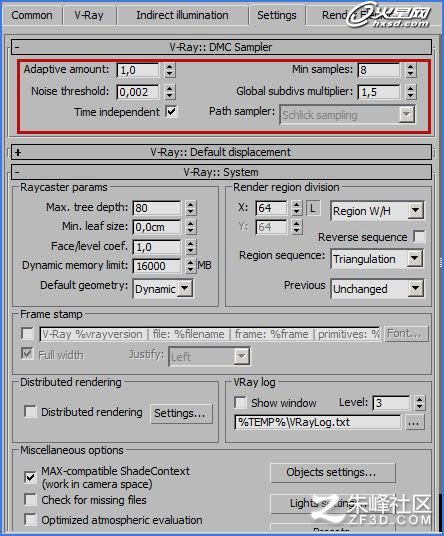444x536 pixels.
Task: Toggle the Full width checkbox
Action: click(x=27, y=353)
